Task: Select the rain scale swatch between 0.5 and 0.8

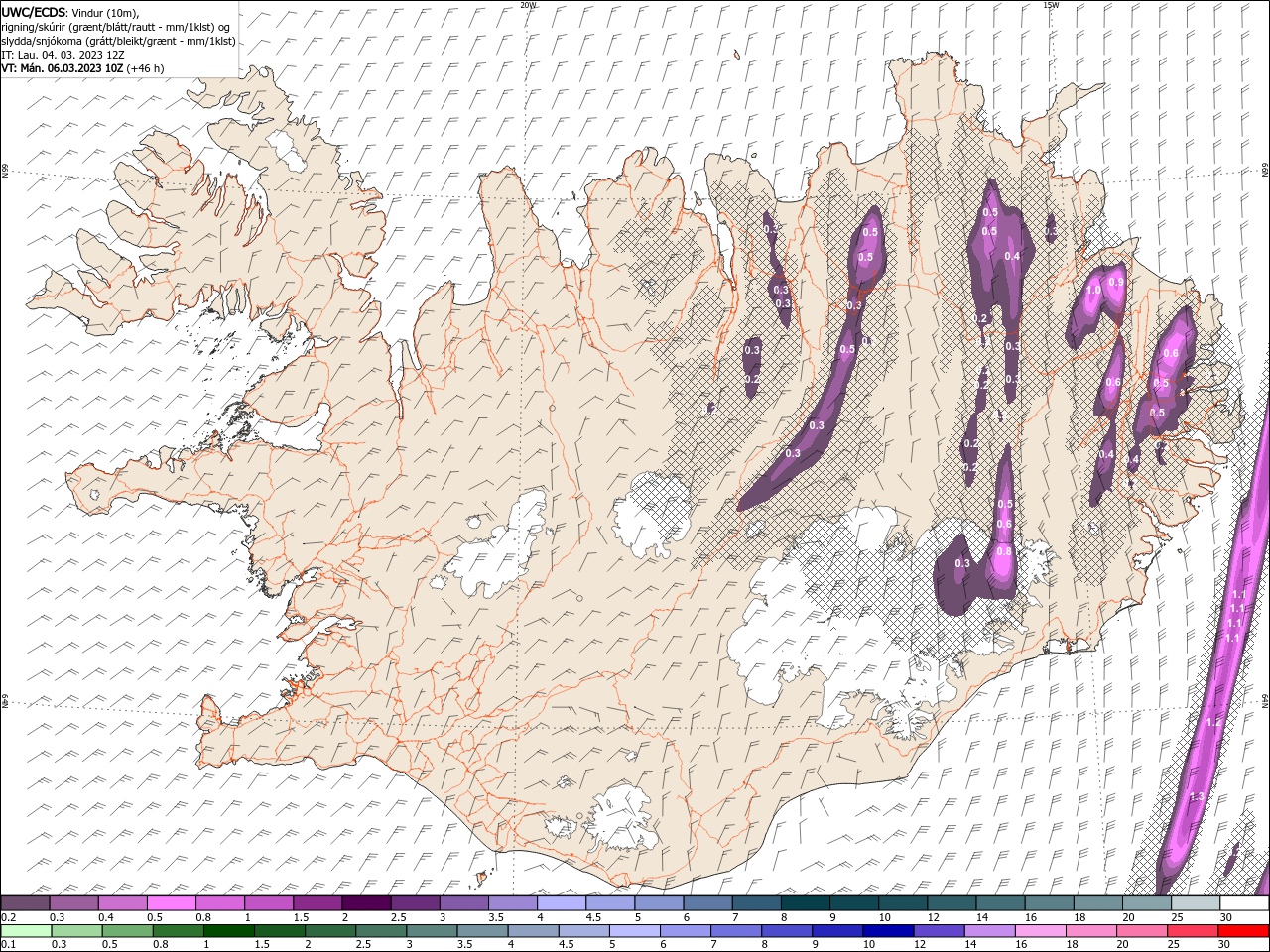Action: (x=128, y=931)
